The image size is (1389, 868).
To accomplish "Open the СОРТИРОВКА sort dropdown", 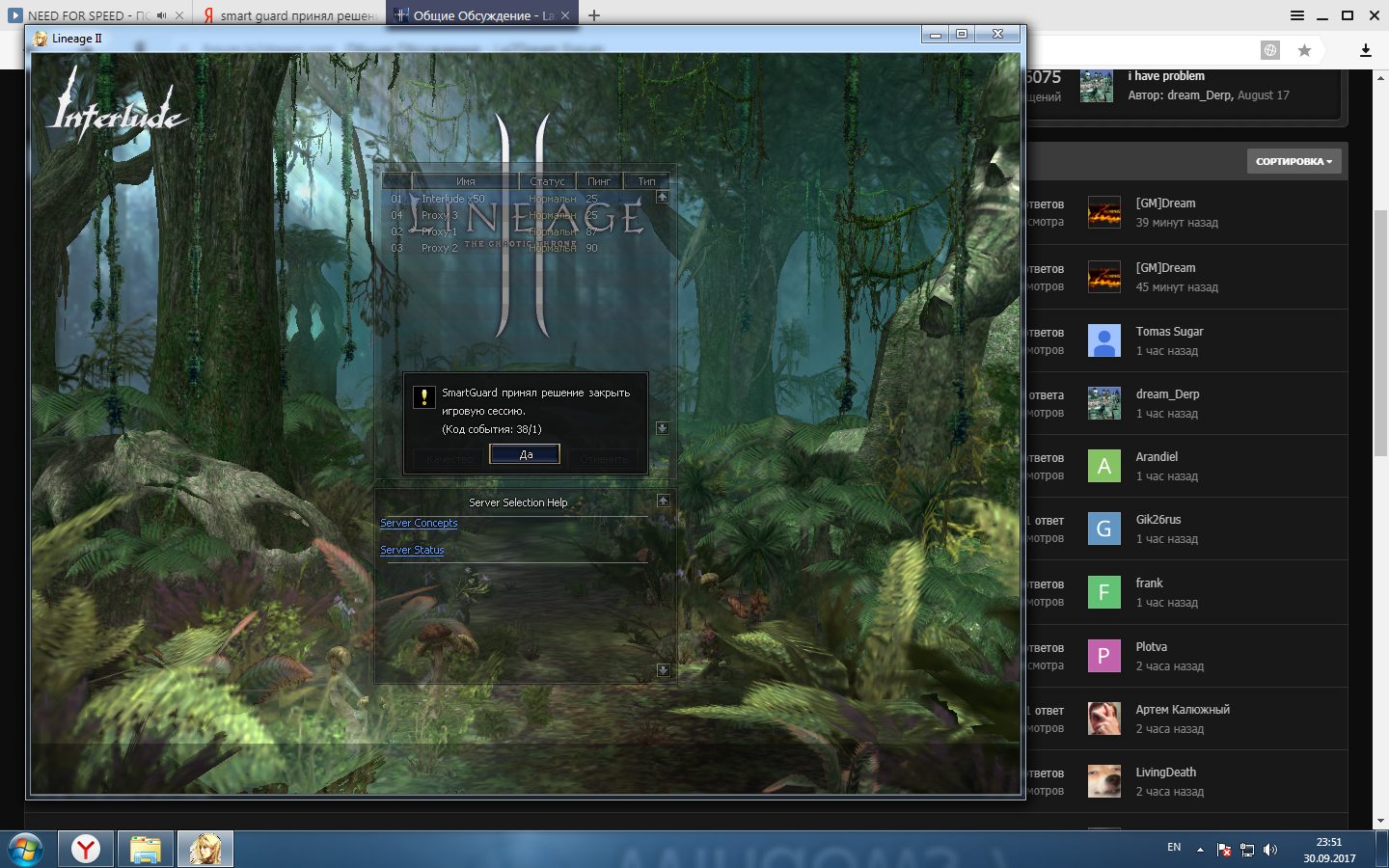I will 1294,161.
